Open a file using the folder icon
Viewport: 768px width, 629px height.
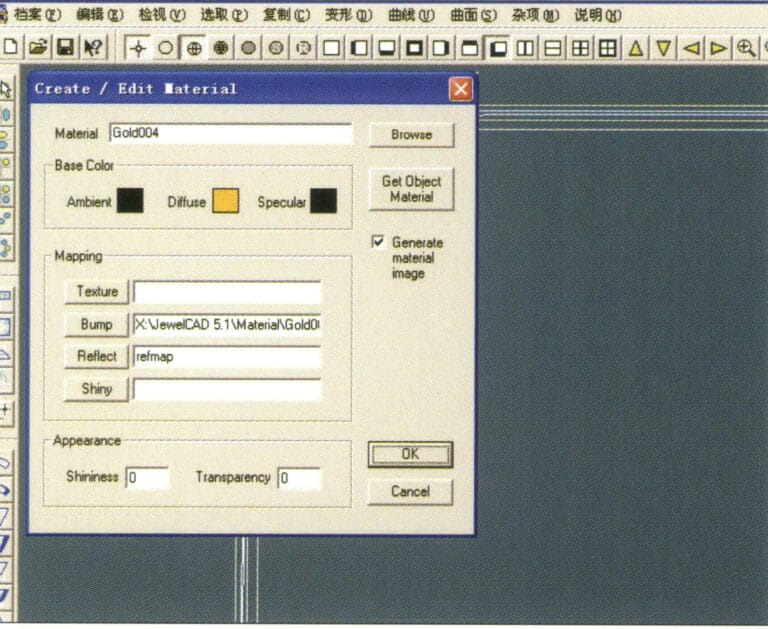click(38, 48)
